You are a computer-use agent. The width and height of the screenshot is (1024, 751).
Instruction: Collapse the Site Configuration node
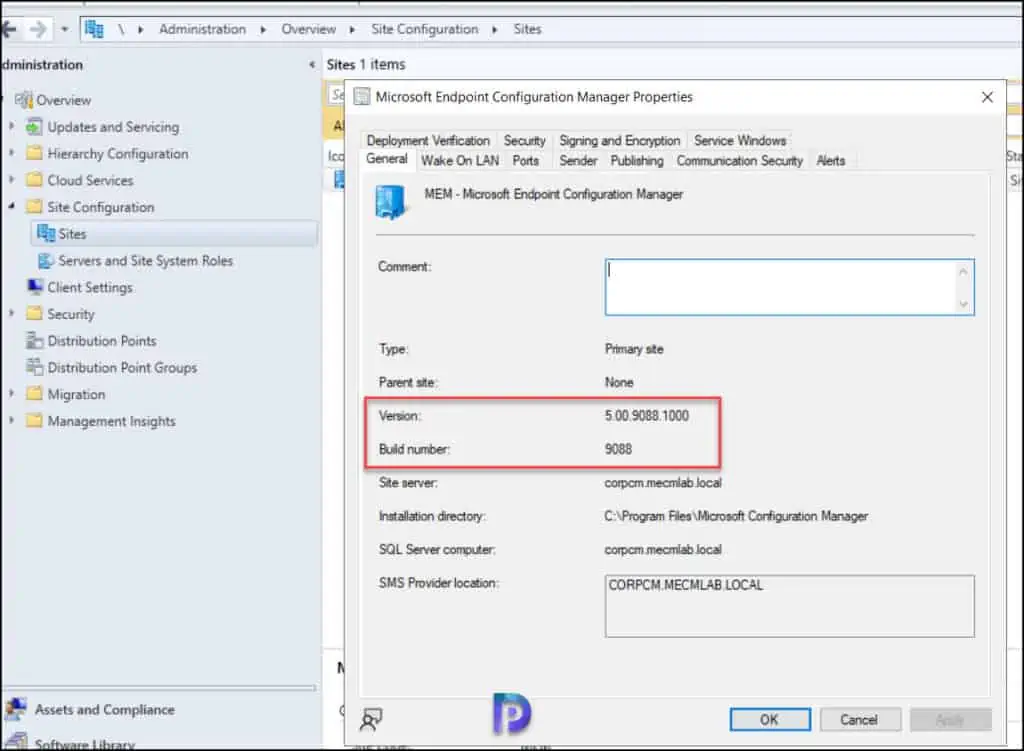point(12,206)
